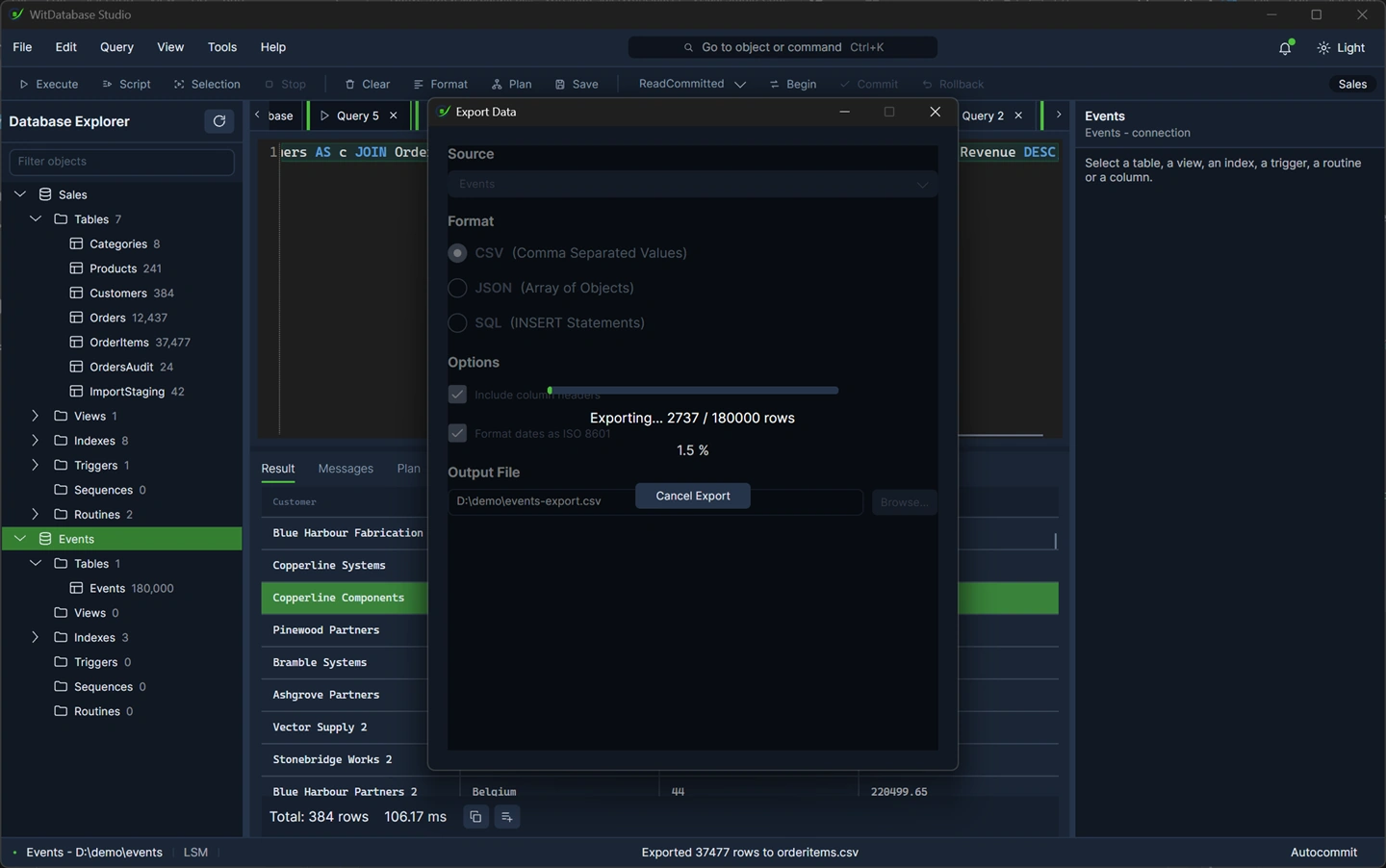Collapse the Sales database node
This screenshot has width=1386, height=868.
20,194
